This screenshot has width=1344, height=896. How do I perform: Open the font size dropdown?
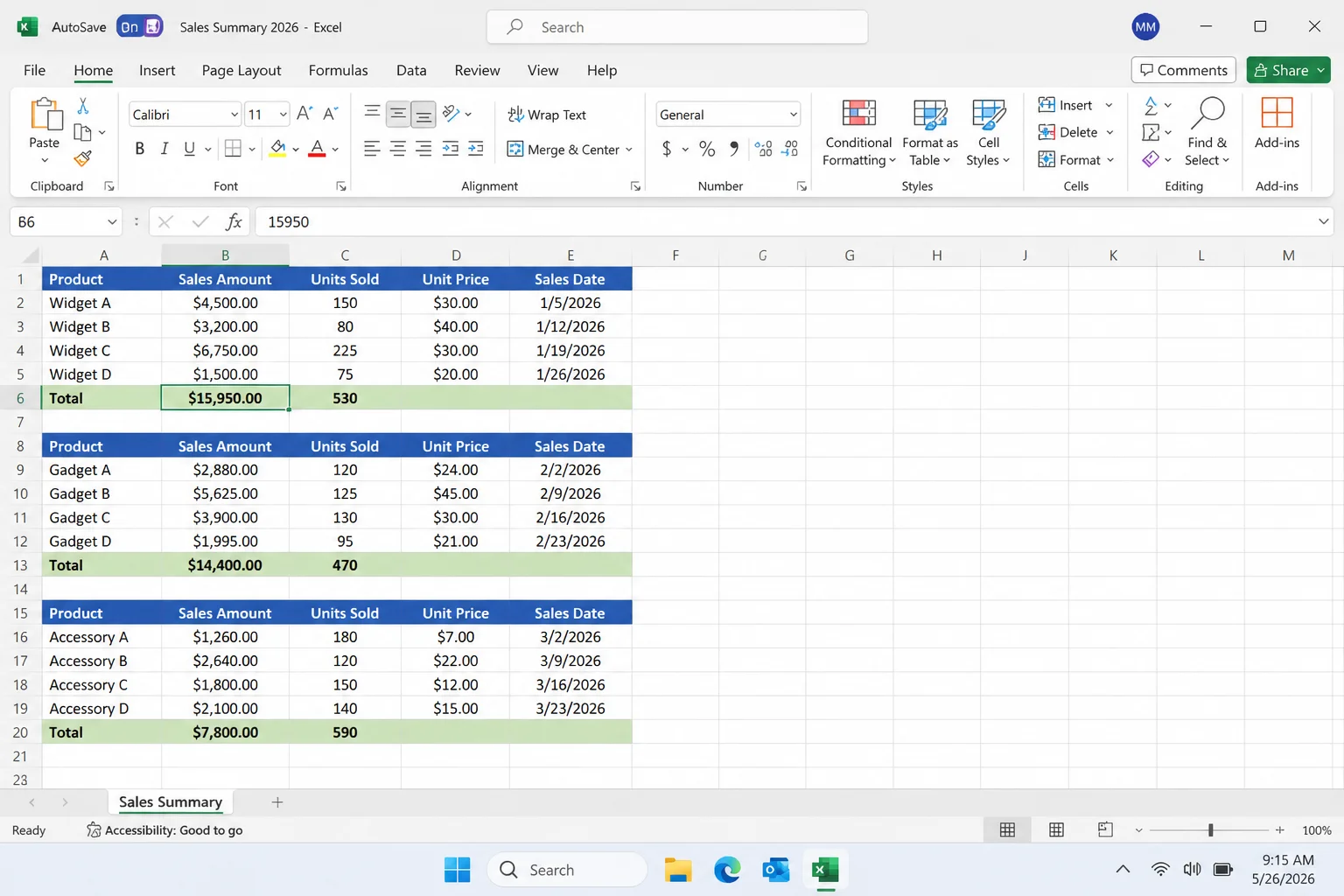click(x=283, y=115)
